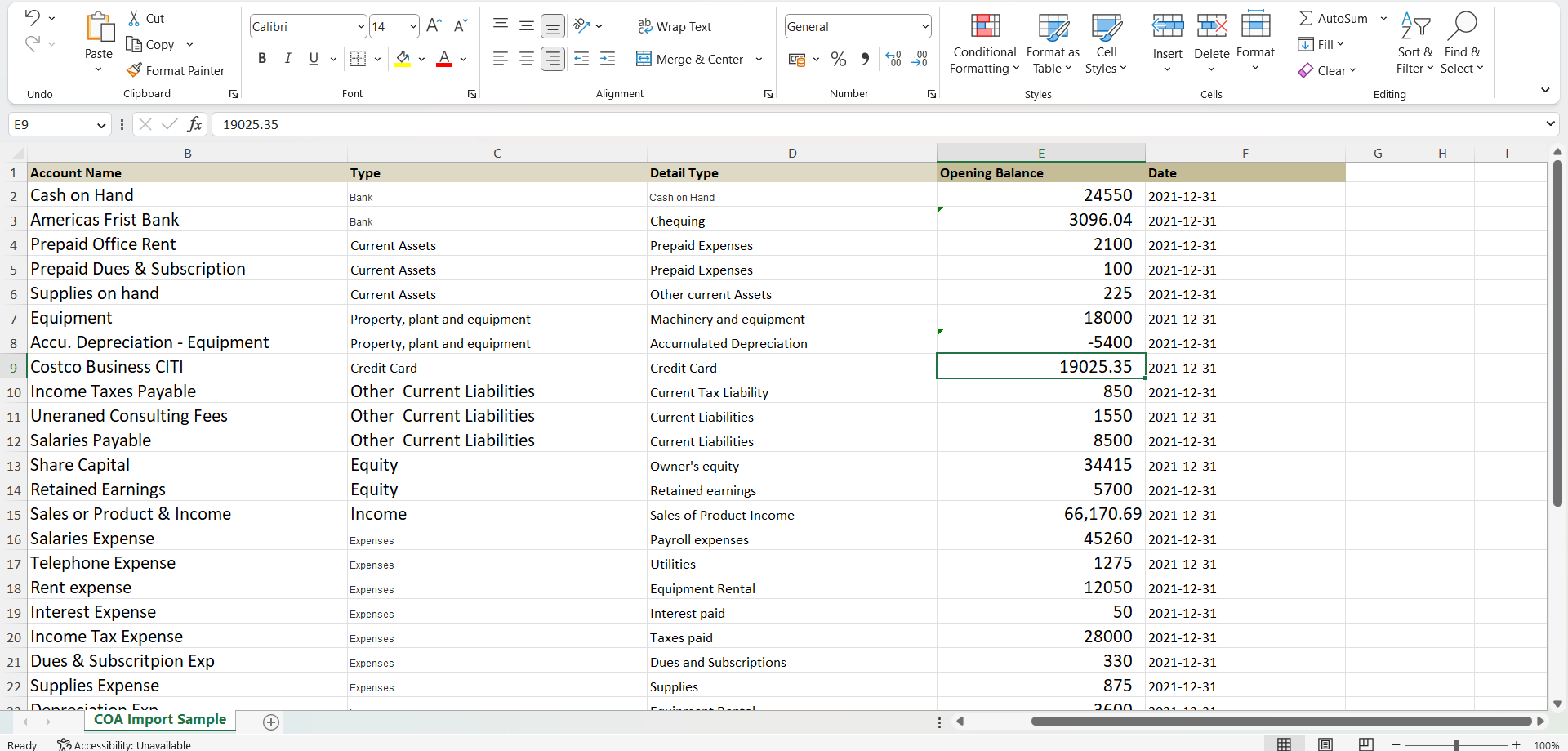Image resolution: width=1568 pixels, height=751 pixels.
Task: Confirm the formula bar entry checkmark
Action: [x=170, y=124]
